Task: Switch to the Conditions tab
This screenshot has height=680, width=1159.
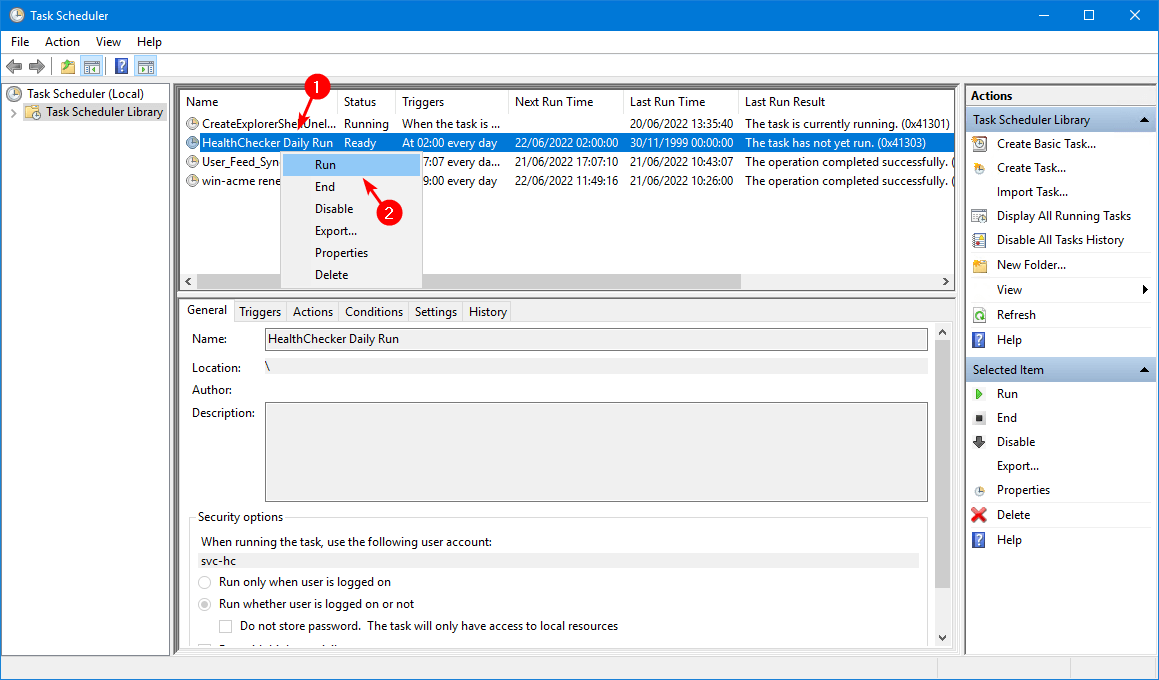Action: point(374,312)
